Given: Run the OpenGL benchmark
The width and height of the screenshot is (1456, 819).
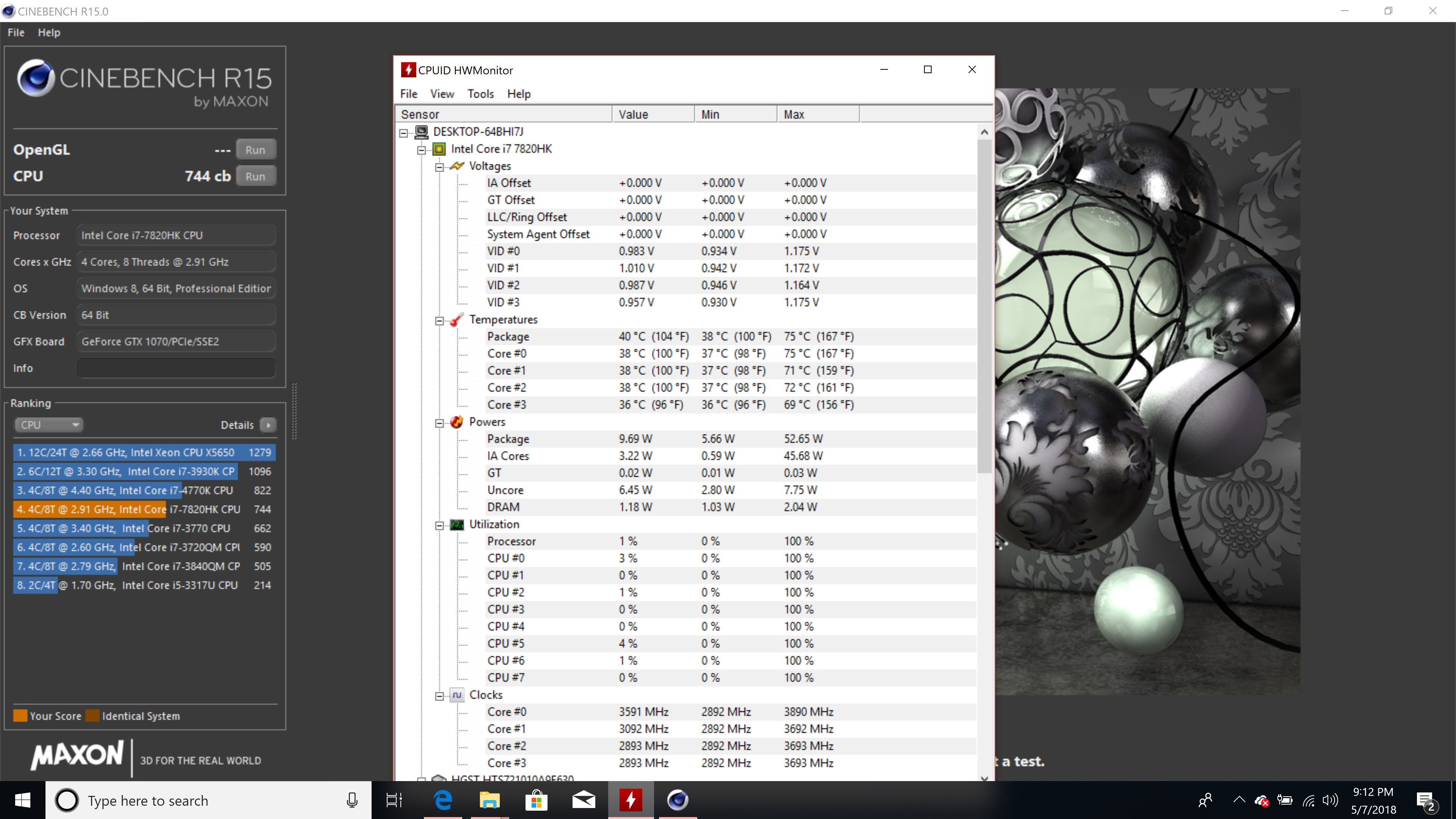Looking at the screenshot, I should 256,150.
